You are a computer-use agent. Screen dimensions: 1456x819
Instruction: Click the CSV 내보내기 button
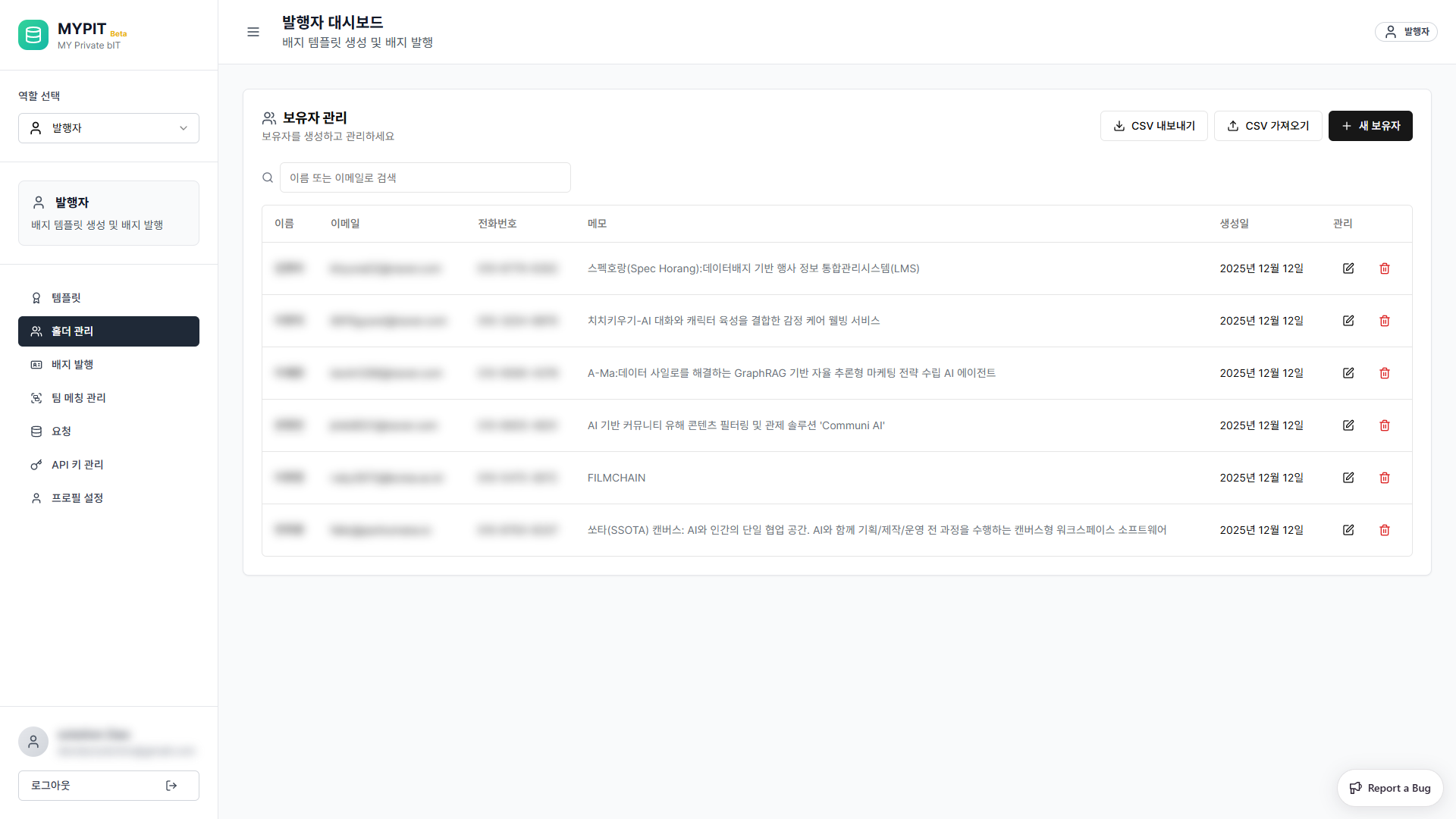(1153, 126)
